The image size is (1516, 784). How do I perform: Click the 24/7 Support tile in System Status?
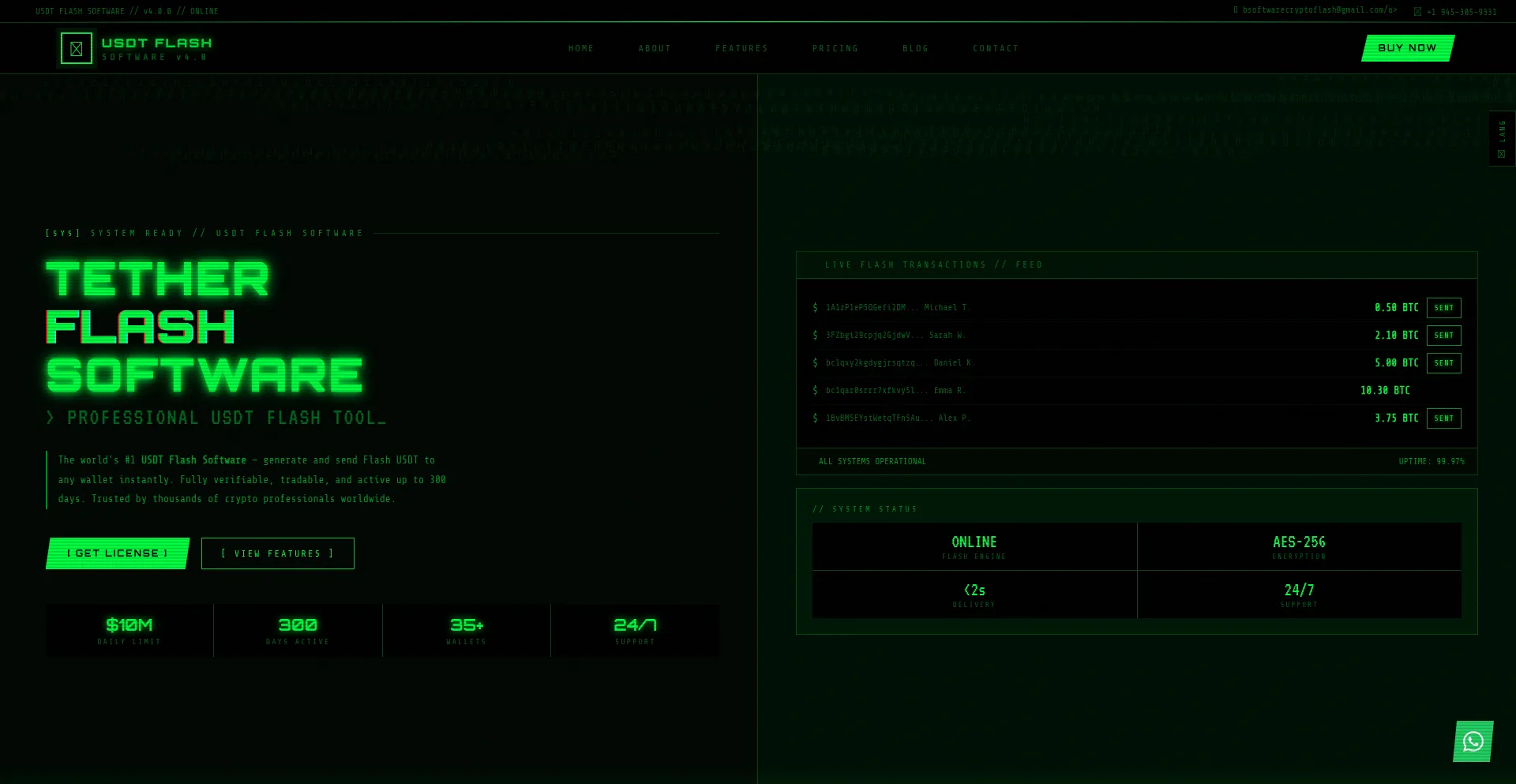(x=1300, y=595)
